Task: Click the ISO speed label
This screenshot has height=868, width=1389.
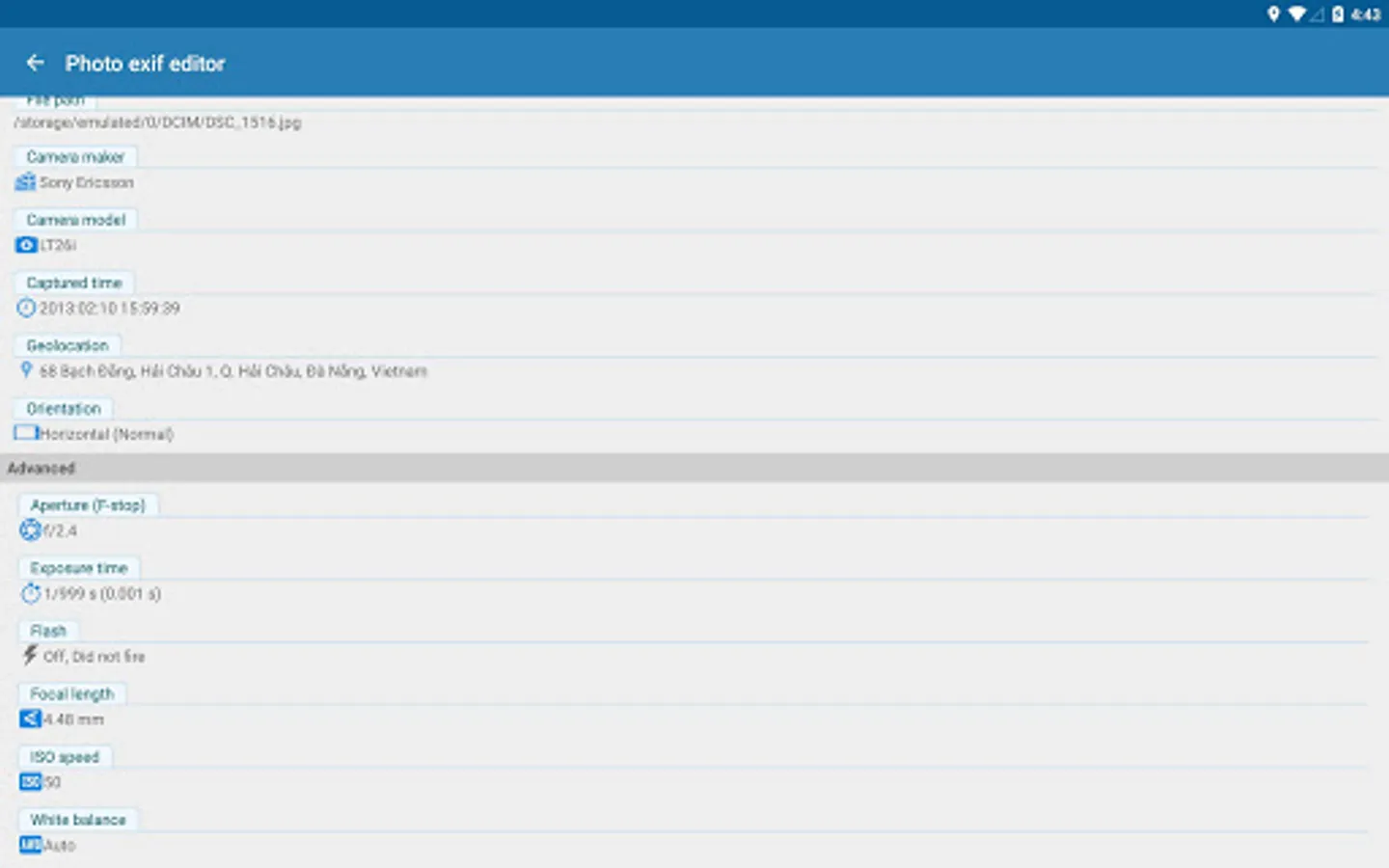Action: pos(65,757)
